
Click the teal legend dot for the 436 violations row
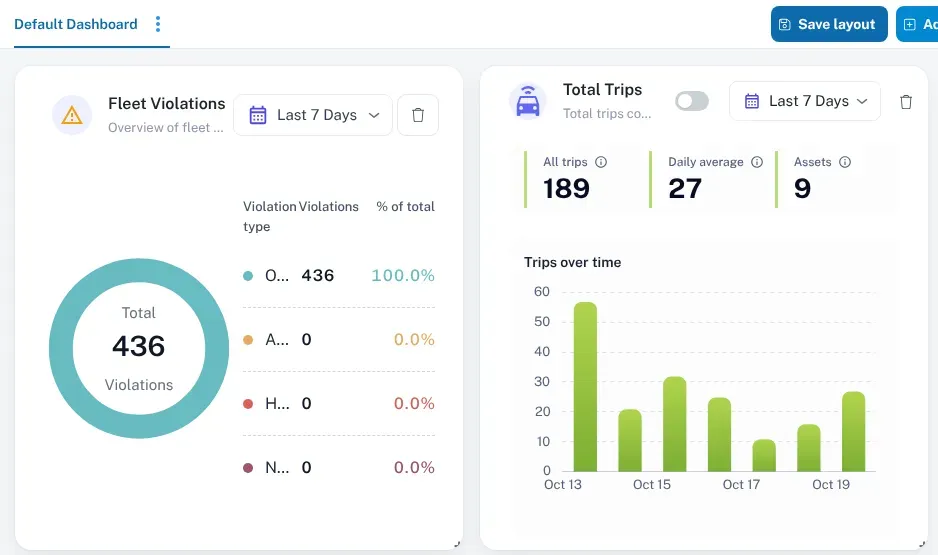point(248,276)
